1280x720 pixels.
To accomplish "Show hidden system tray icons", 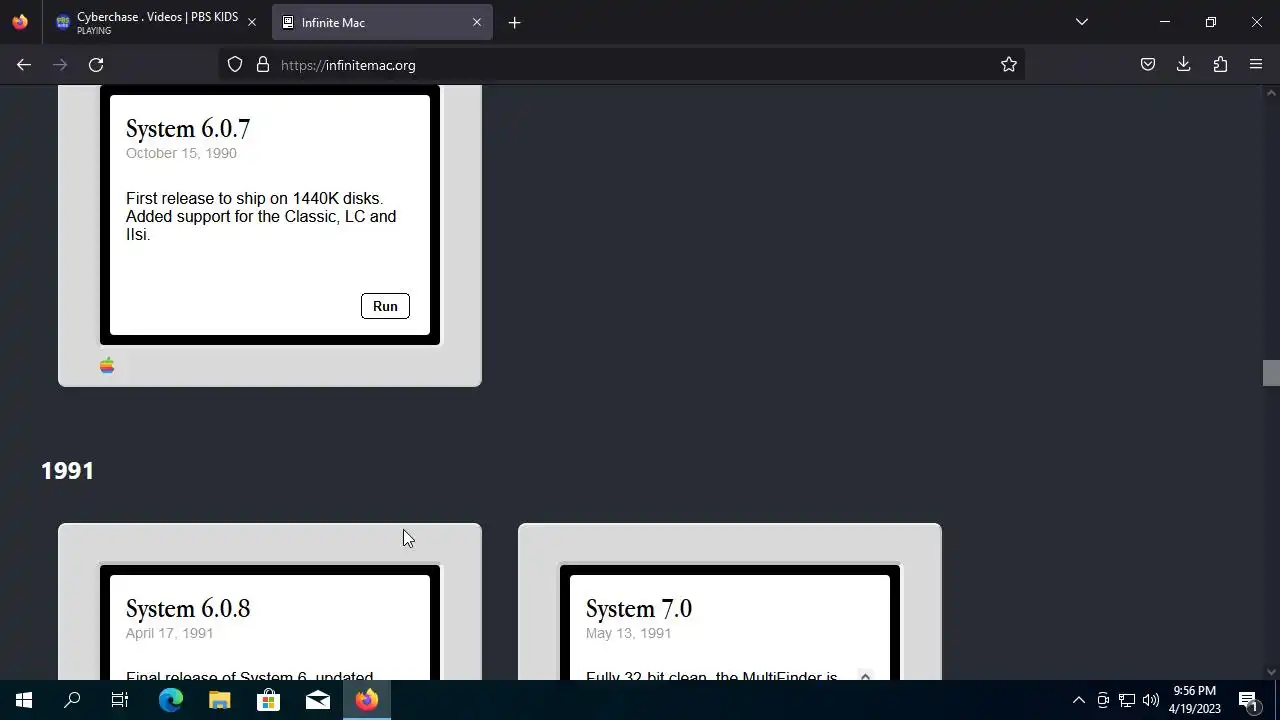I will click(1078, 700).
